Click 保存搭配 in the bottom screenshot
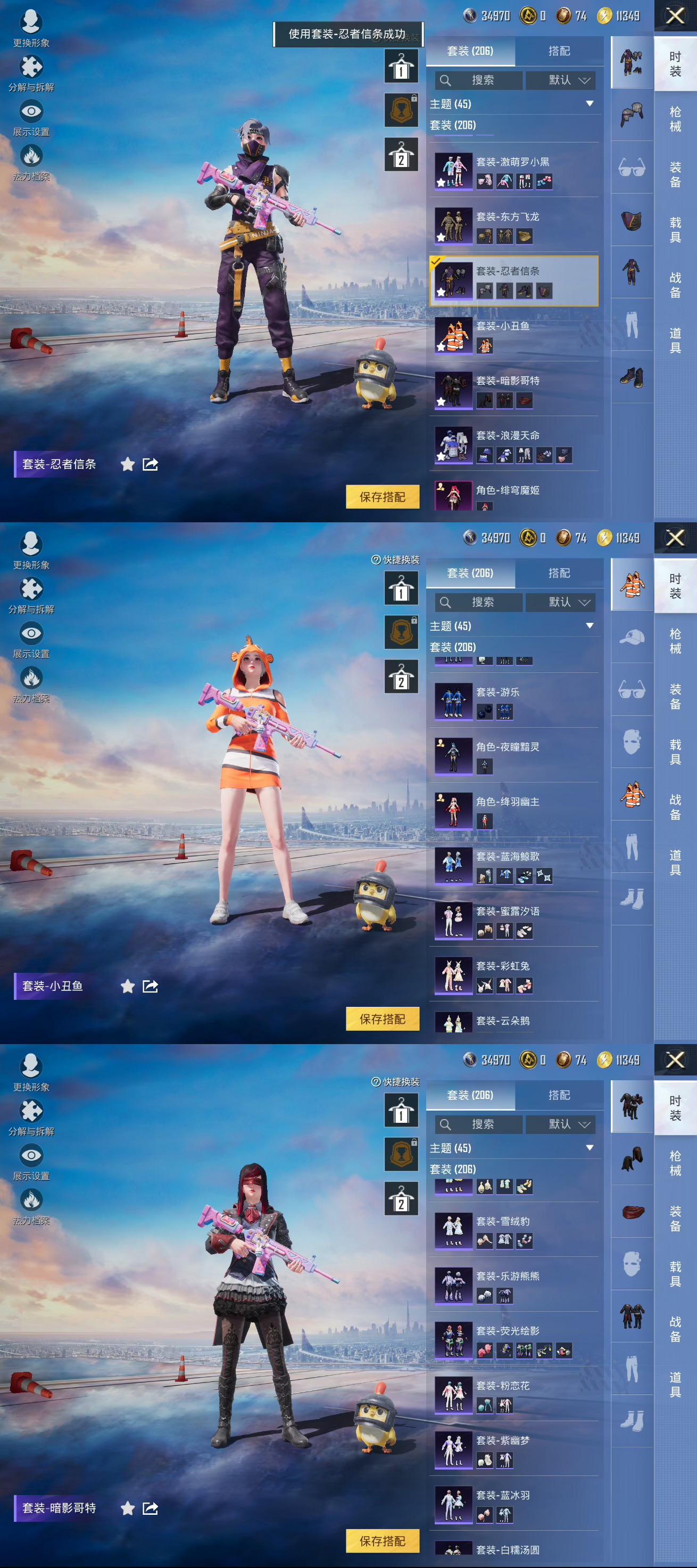 coord(383,1541)
